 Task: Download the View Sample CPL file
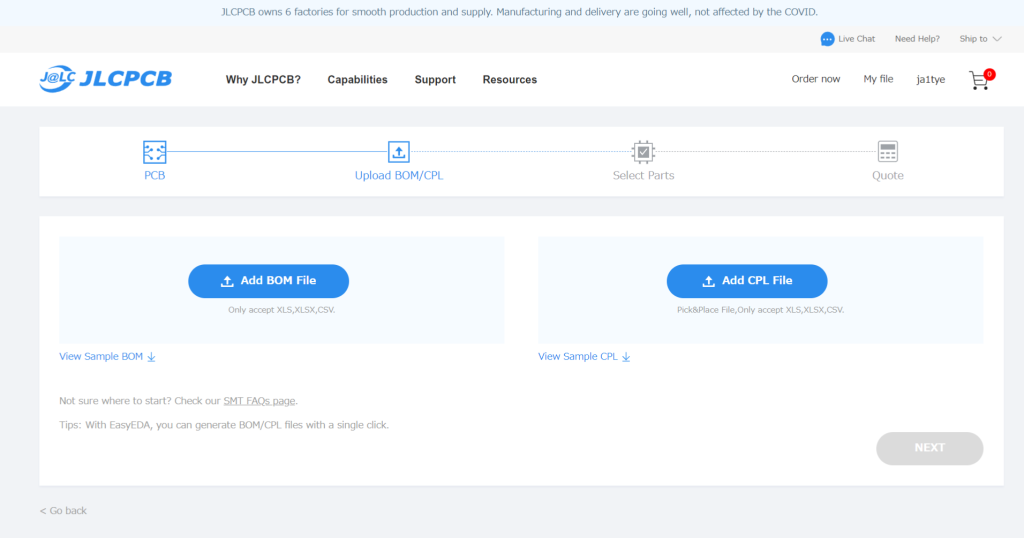pos(584,357)
